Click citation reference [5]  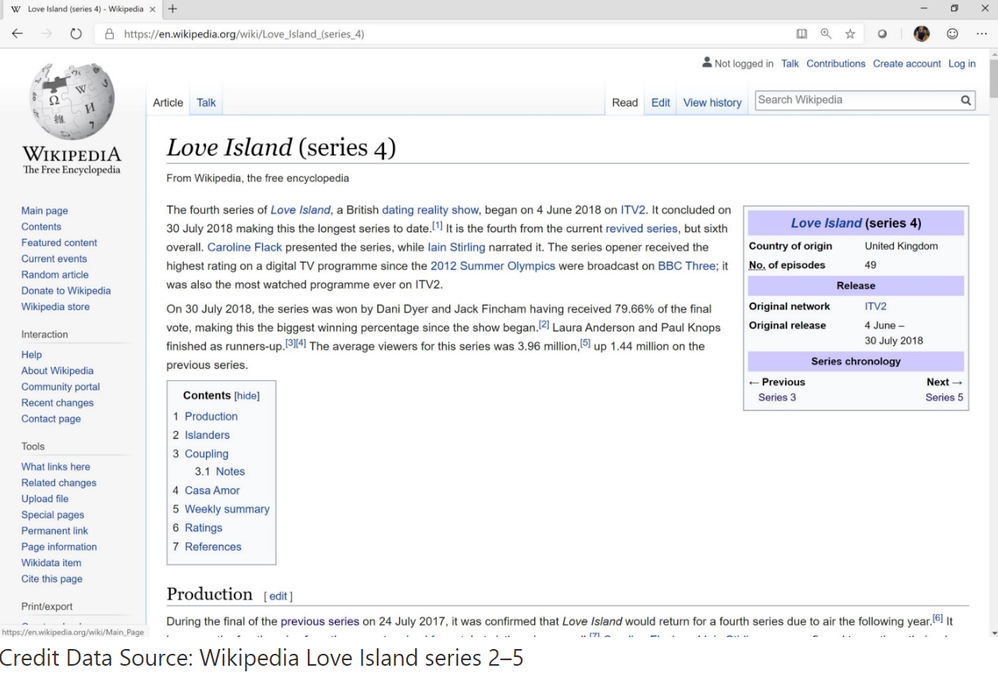point(585,343)
